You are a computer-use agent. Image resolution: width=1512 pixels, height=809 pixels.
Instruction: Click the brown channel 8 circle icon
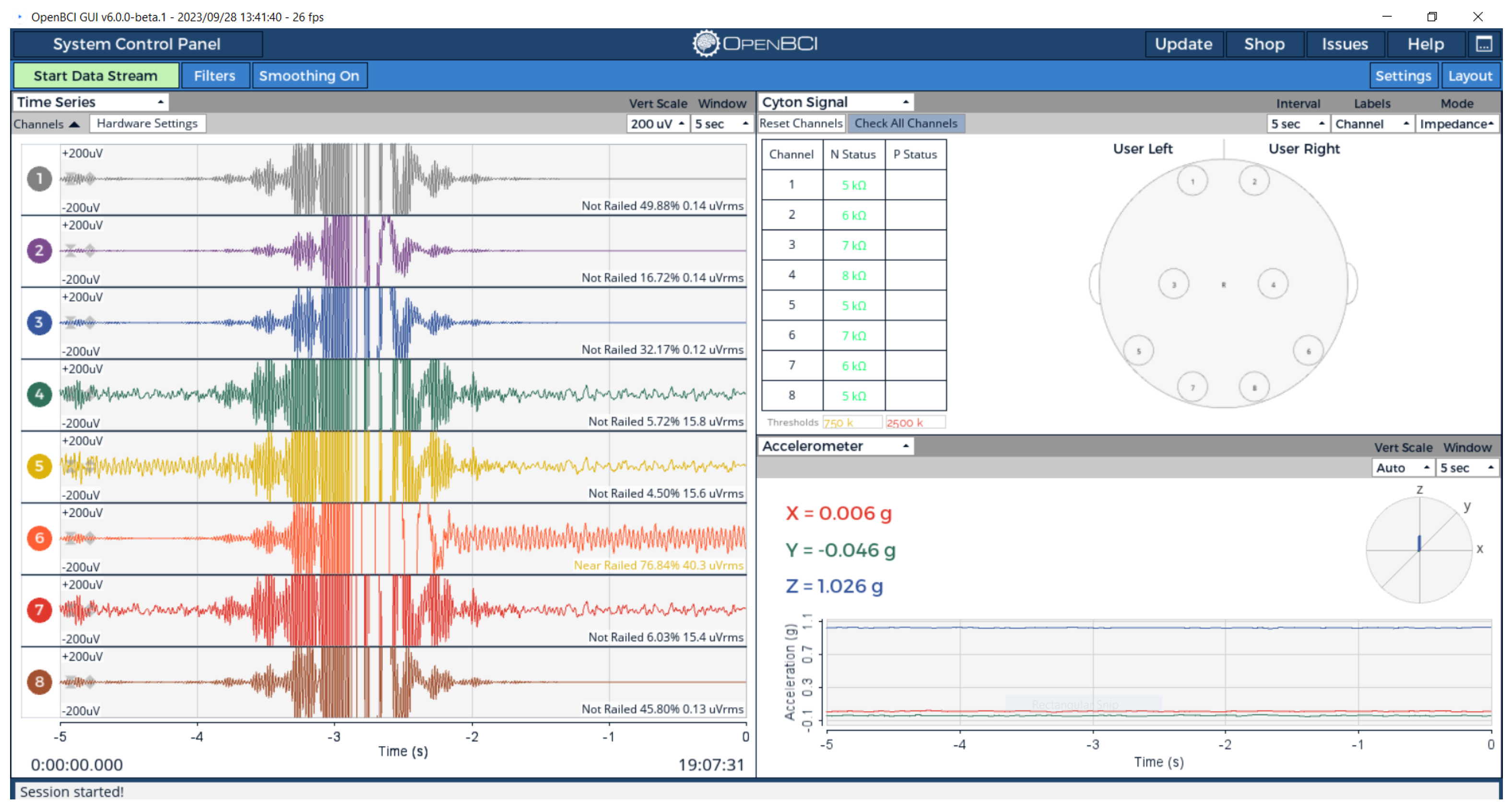39,682
